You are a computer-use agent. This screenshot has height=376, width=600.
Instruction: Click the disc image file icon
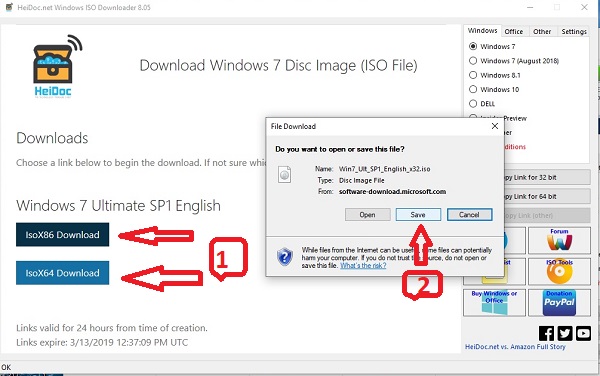point(284,175)
